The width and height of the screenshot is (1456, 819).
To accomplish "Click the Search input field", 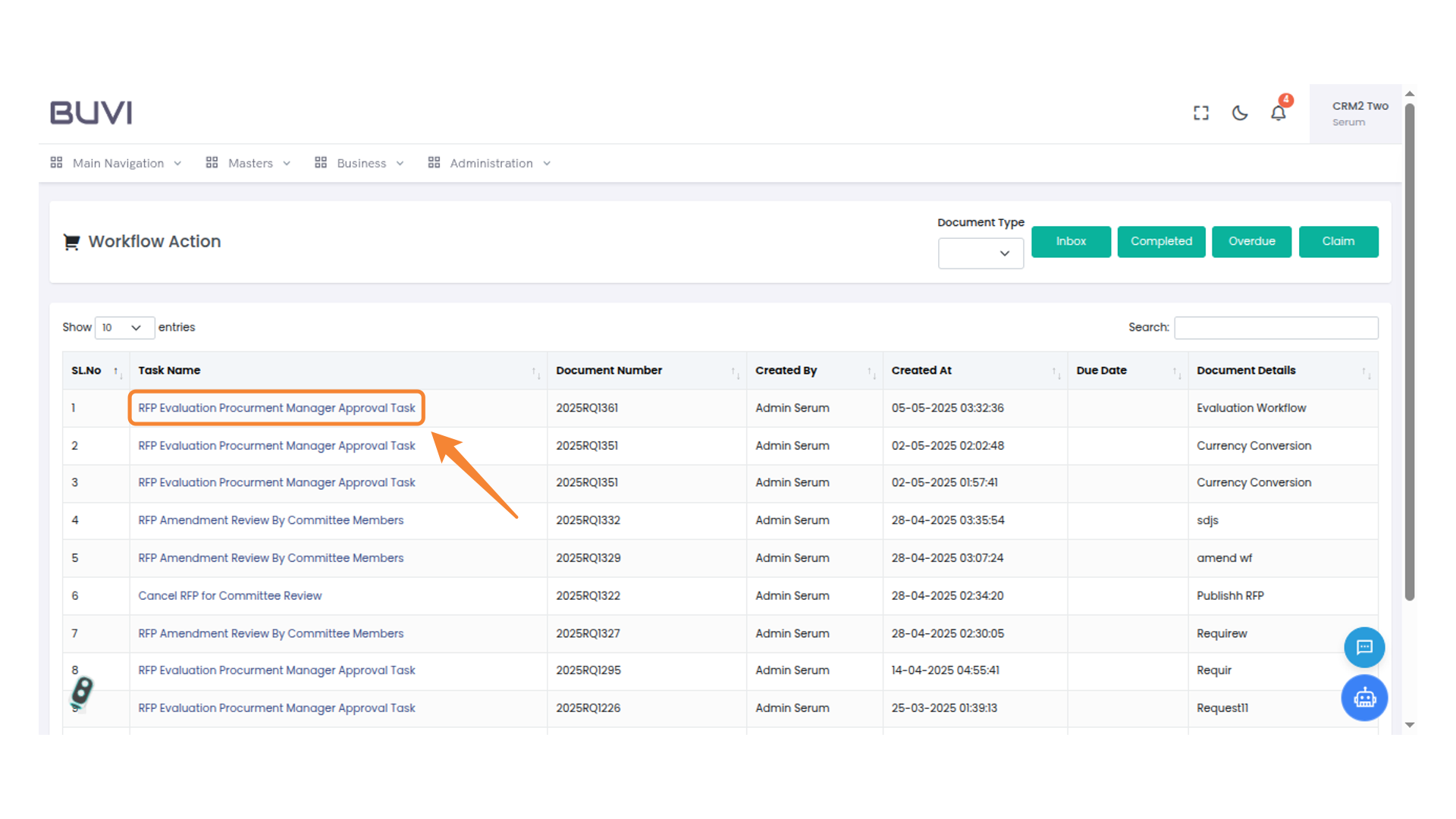I will click(x=1276, y=328).
